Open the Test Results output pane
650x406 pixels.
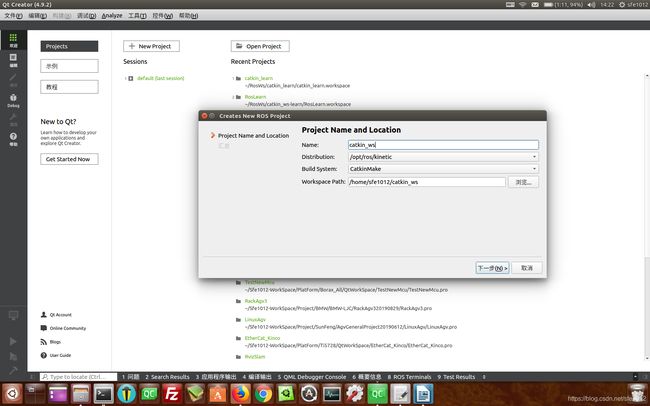(x=456, y=377)
